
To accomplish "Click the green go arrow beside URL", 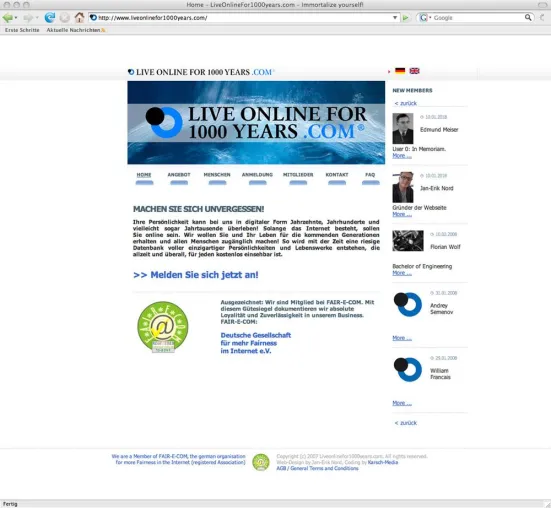I will point(406,18).
